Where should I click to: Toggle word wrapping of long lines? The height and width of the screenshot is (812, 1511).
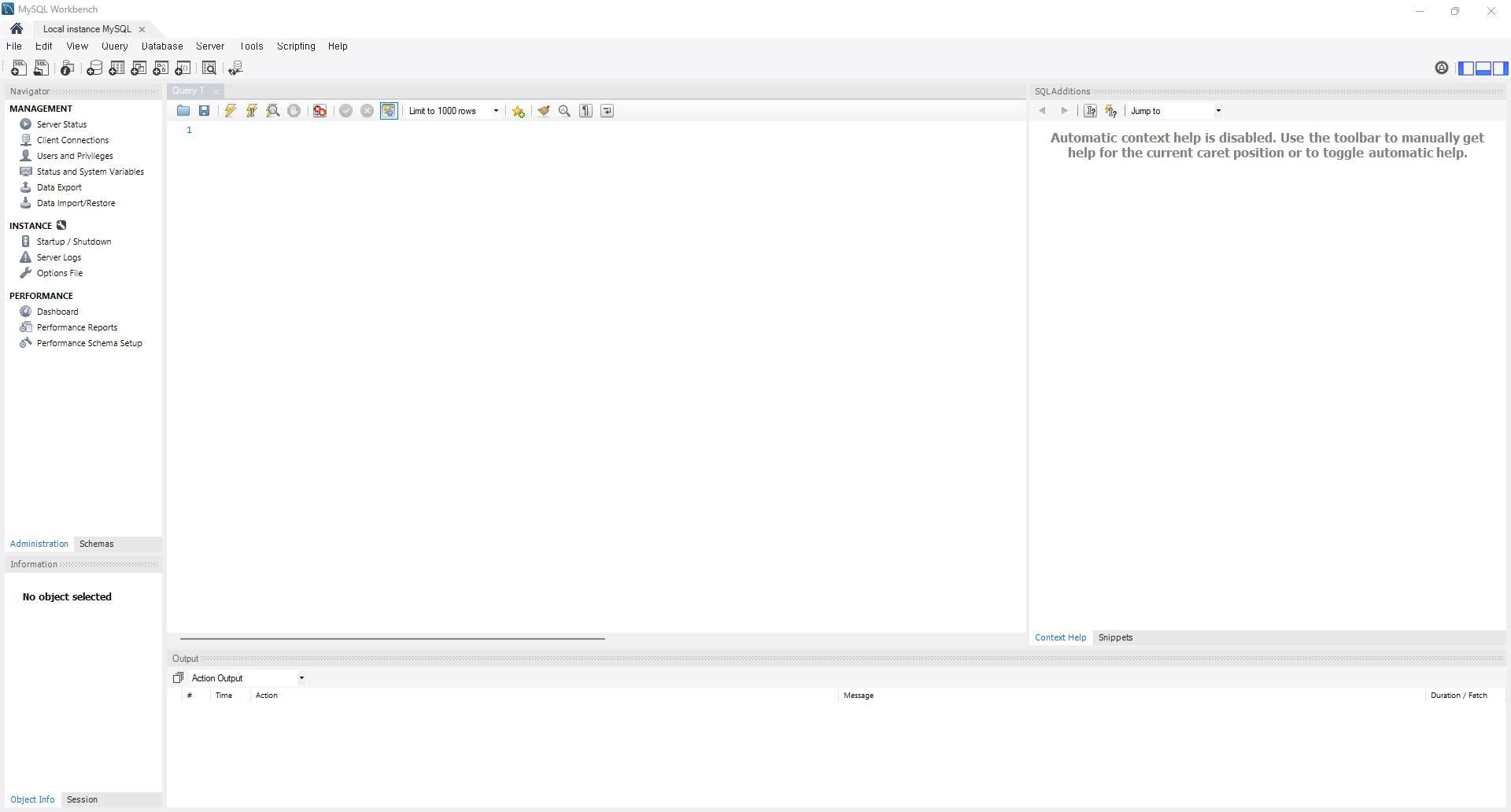pyautogui.click(x=608, y=111)
